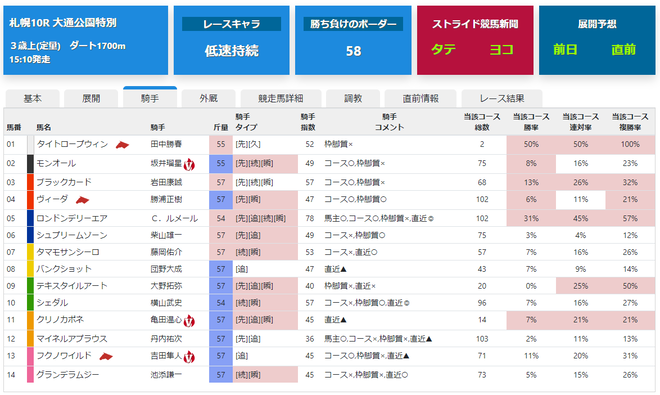Click horse name ブラックカード
The height and width of the screenshot is (395, 660).
(x=64, y=182)
